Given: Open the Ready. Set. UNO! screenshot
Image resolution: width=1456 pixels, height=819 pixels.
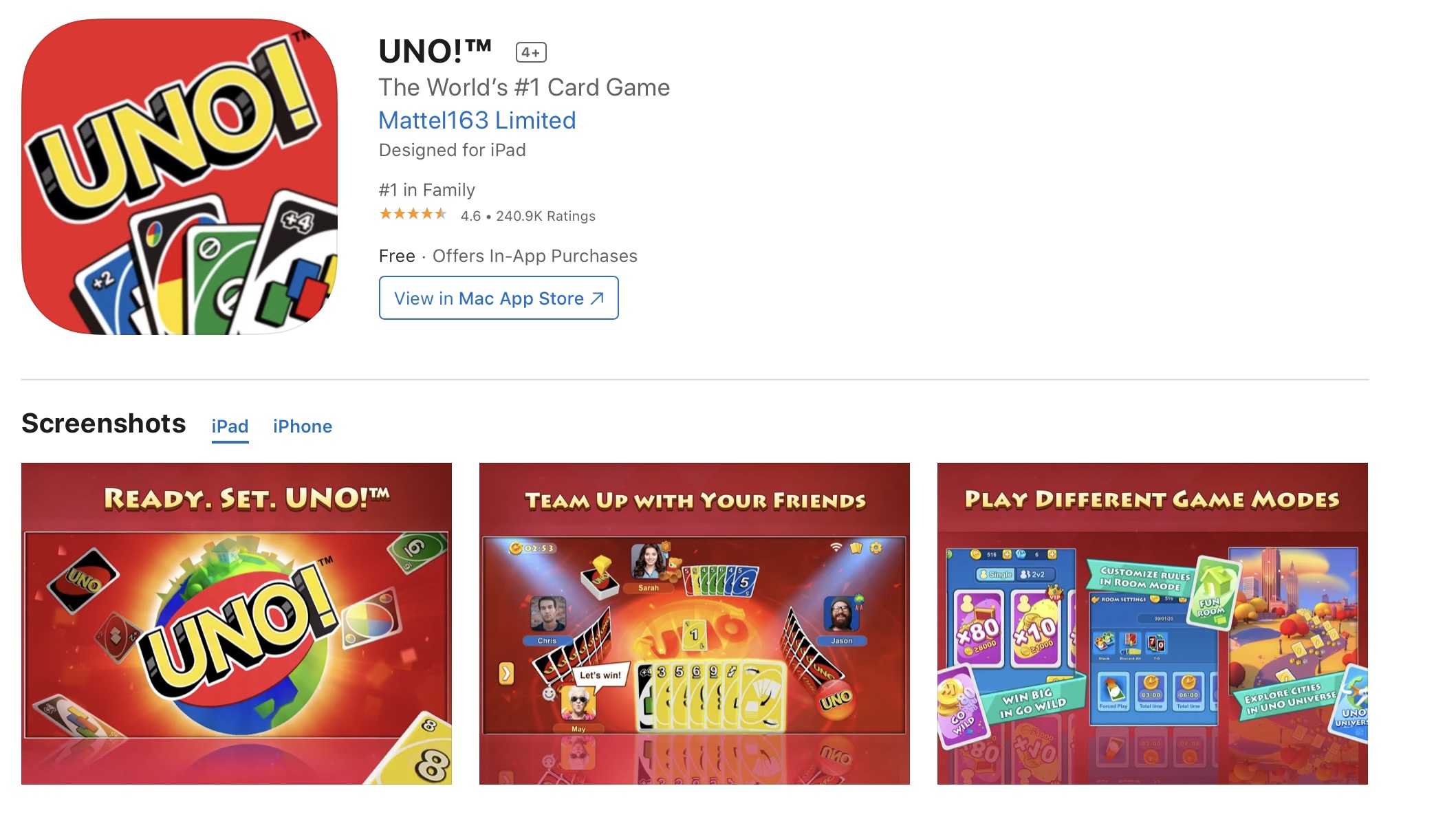Looking at the screenshot, I should click(237, 624).
